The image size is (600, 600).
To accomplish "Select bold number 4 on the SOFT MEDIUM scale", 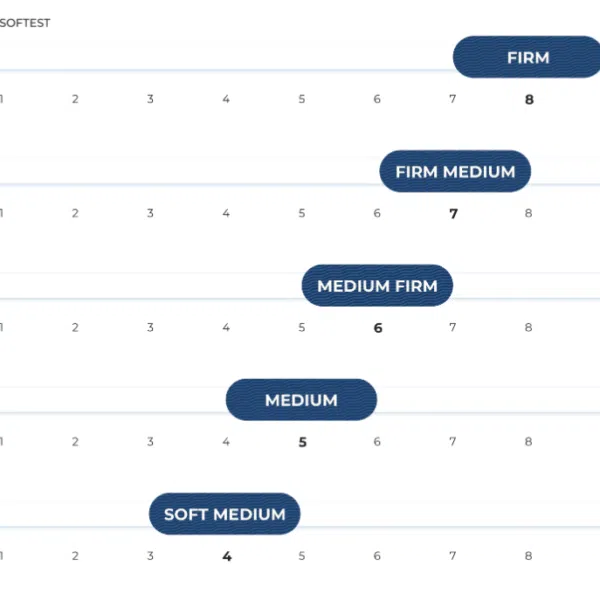I will [227, 556].
